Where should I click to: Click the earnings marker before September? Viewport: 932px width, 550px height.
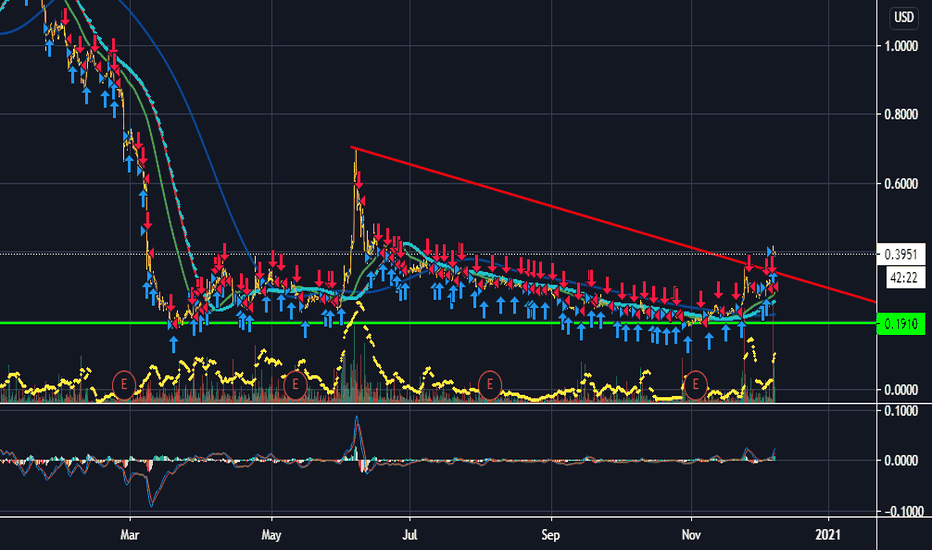pos(490,385)
